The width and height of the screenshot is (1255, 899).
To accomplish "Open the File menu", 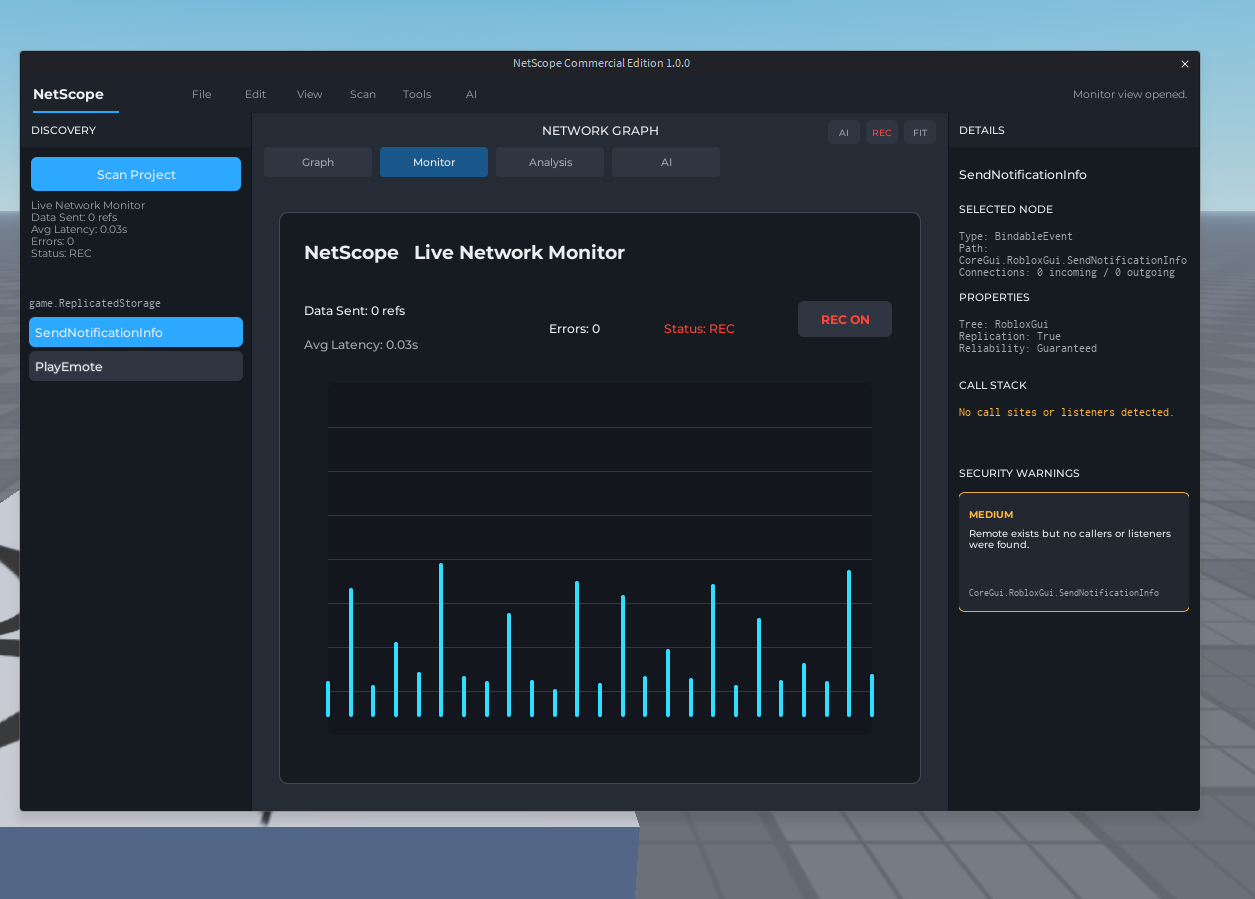I will (x=202, y=94).
